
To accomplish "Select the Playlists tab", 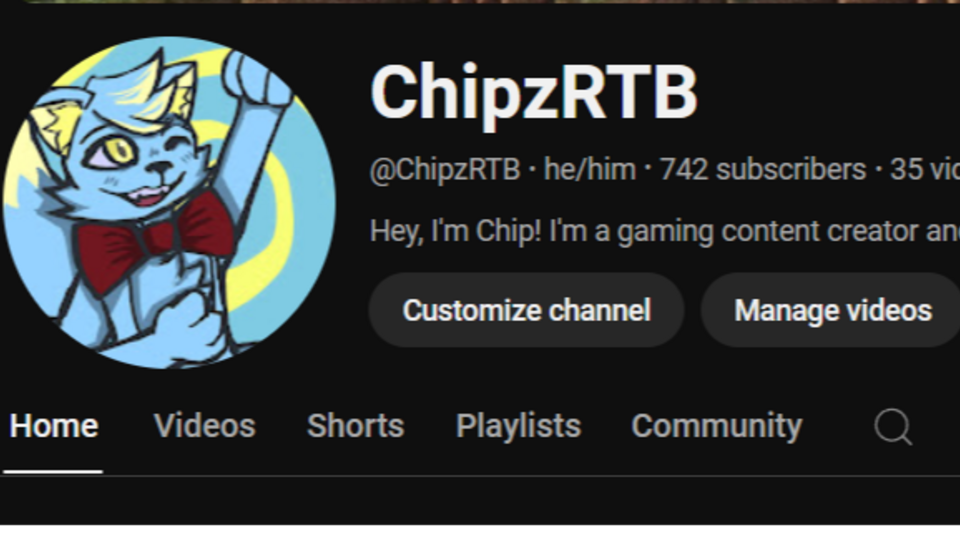I will point(519,426).
